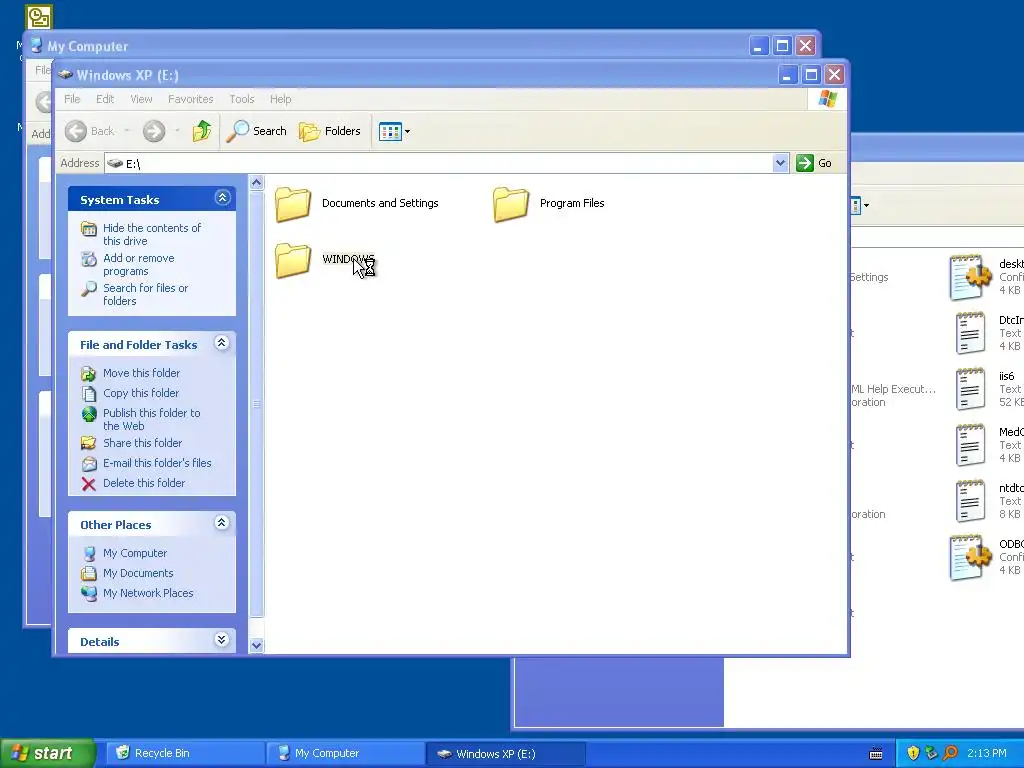Click Share this folder link

pyautogui.click(x=142, y=443)
